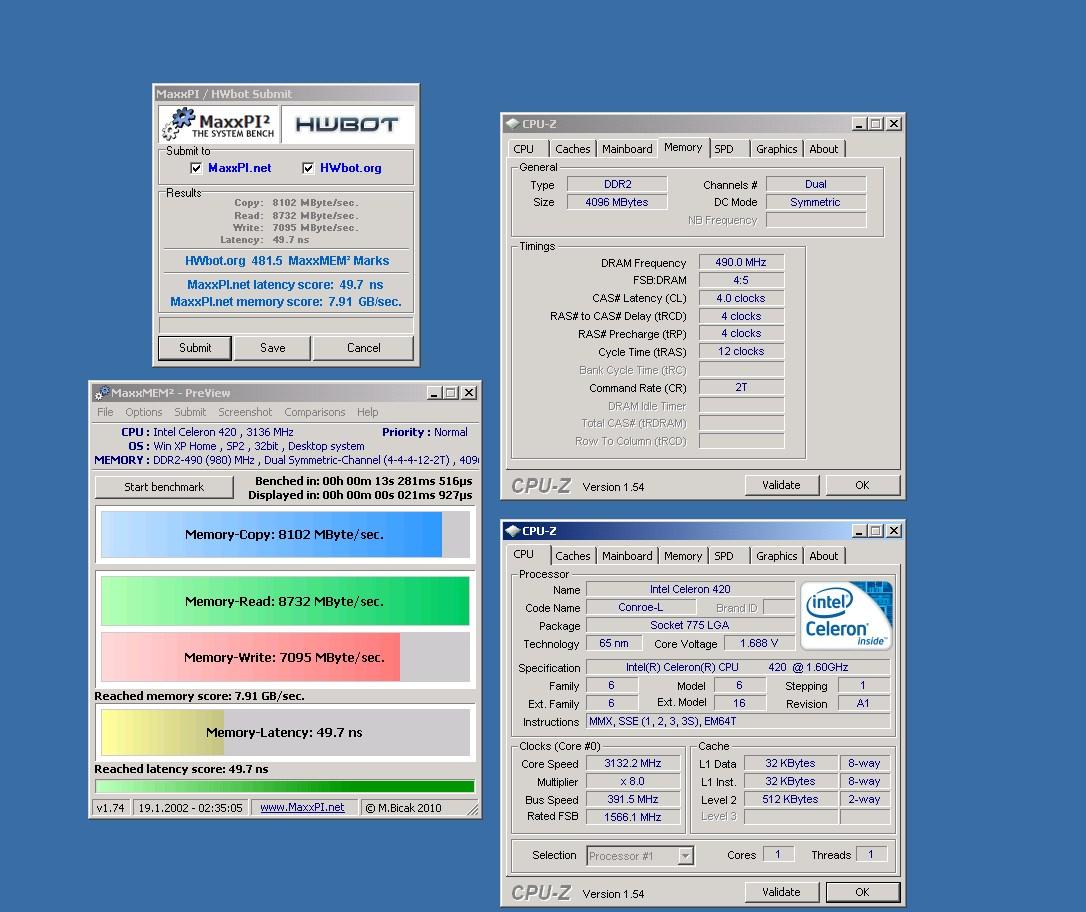
Task: Select Graphics tab in upper CPU-Z window
Action: (776, 149)
